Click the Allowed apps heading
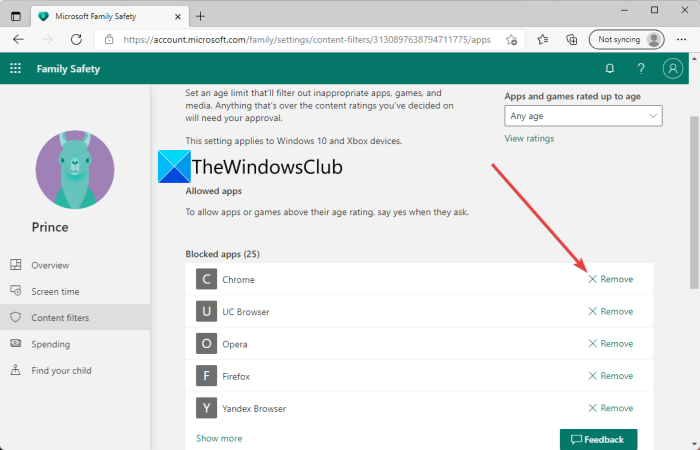Viewport: 700px width, 450px height. (213, 191)
